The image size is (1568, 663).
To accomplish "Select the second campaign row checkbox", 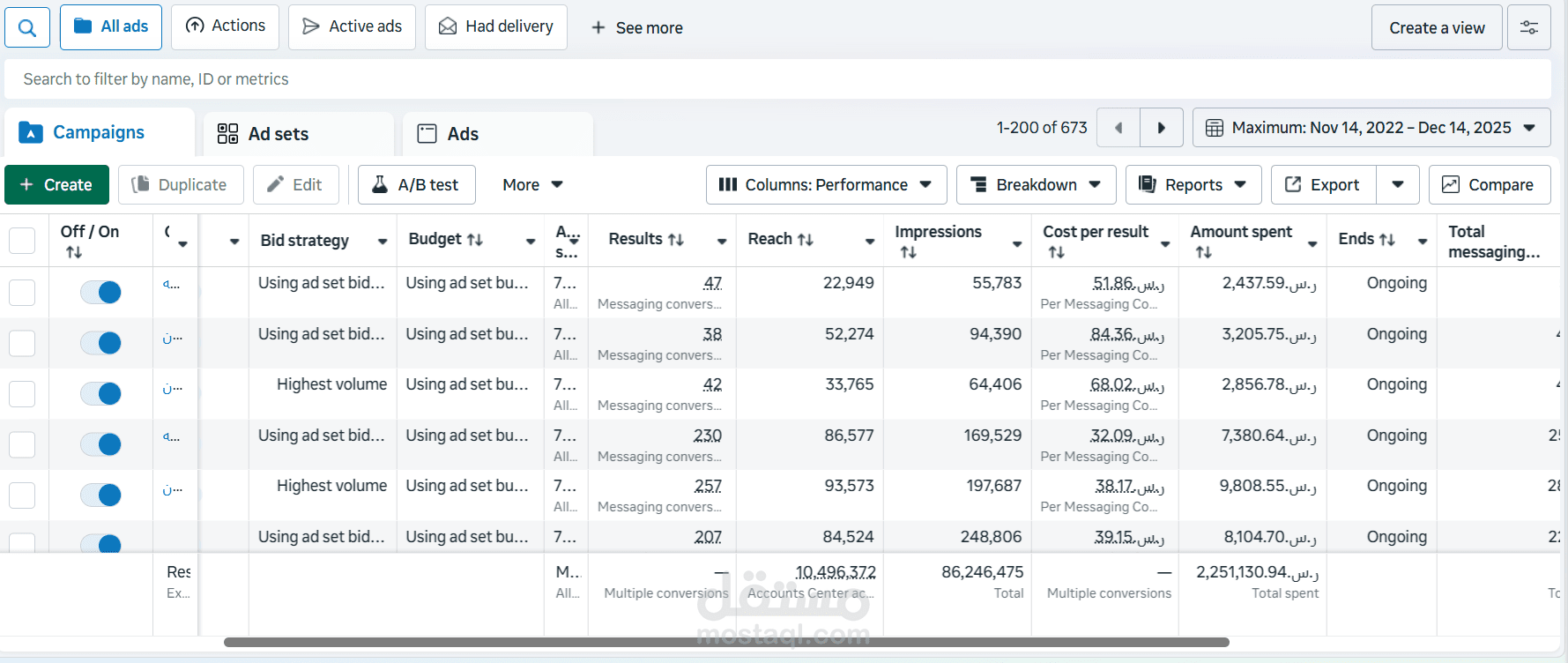I will 22,343.
